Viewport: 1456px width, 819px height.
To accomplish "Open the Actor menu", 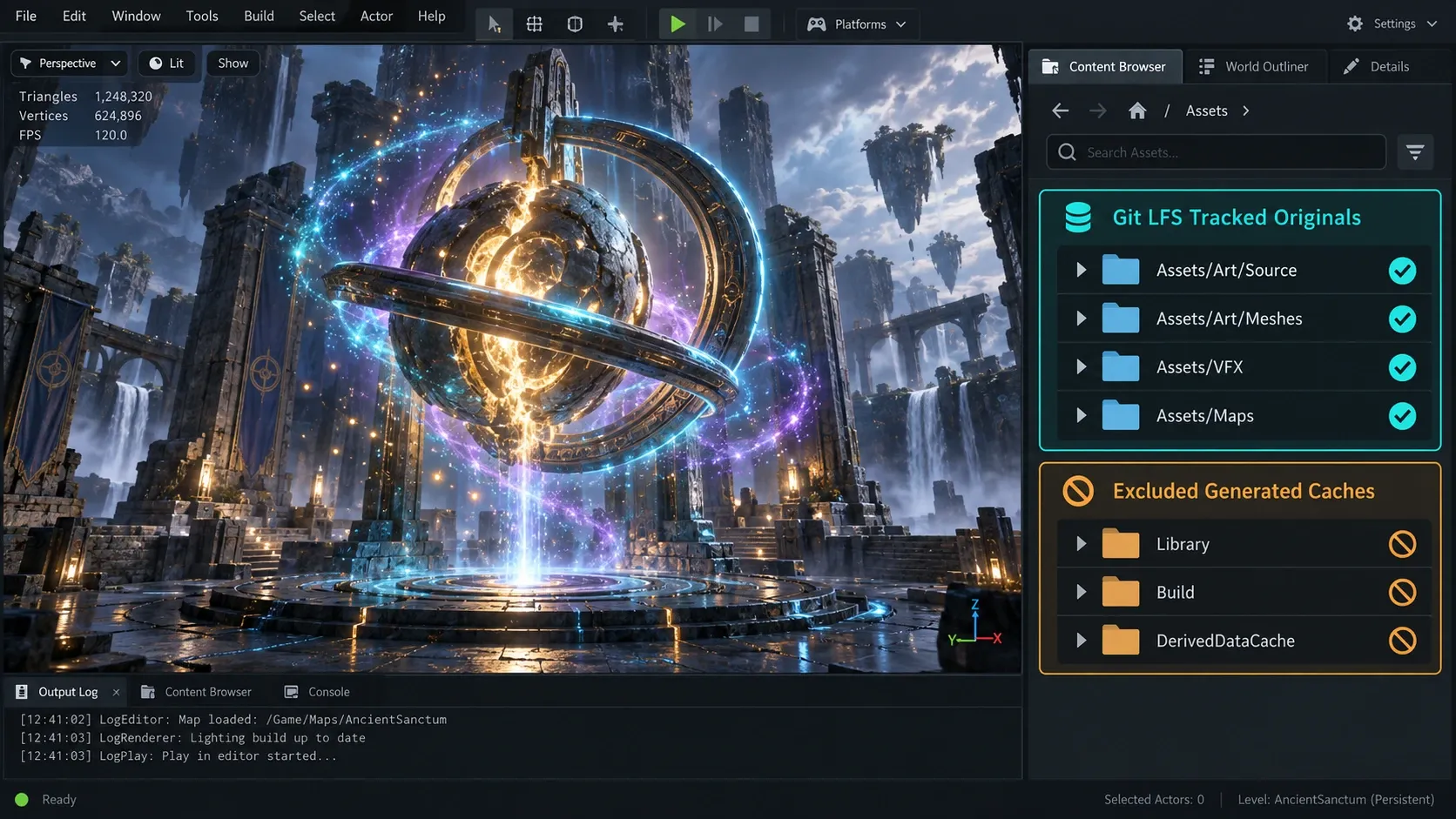I will 376,16.
